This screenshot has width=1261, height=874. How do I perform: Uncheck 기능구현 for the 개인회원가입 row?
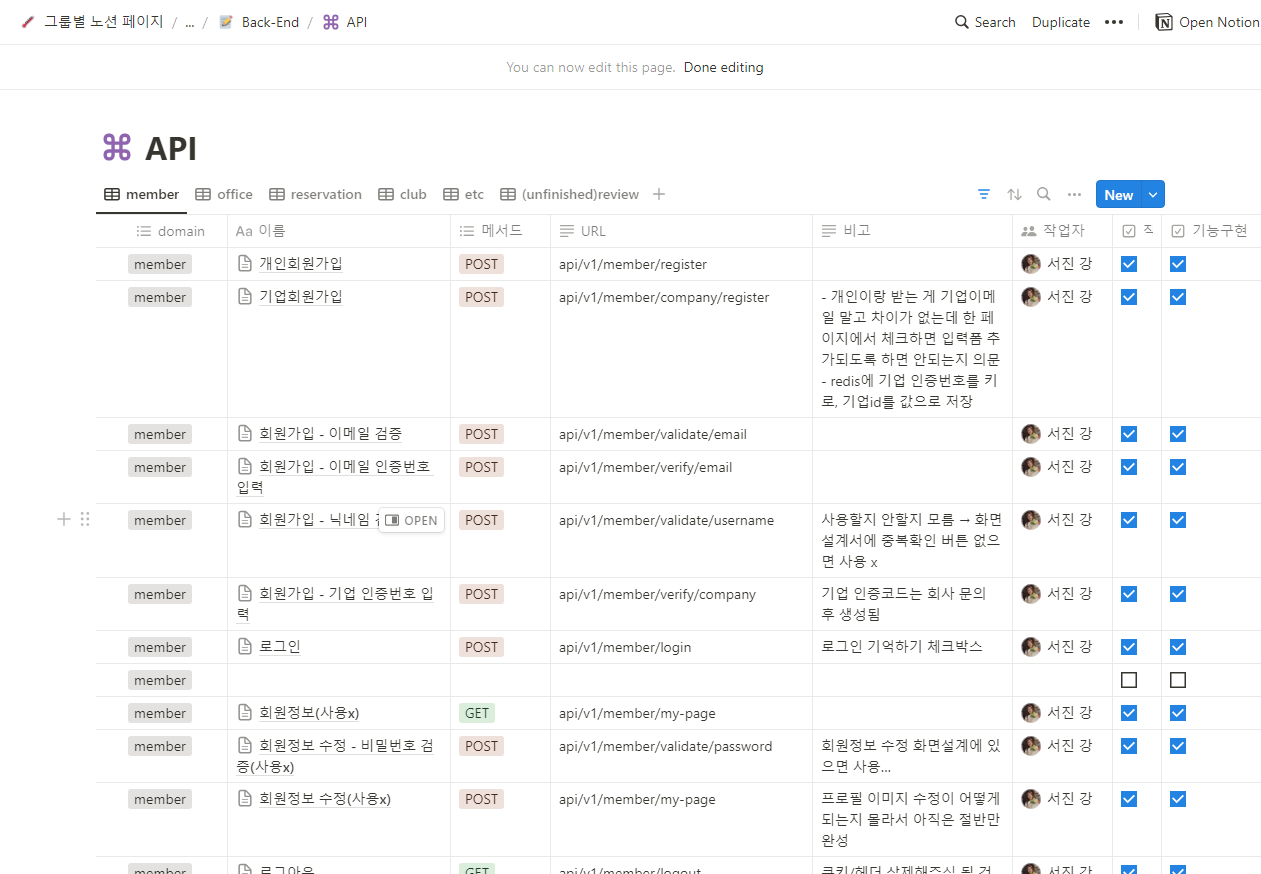point(1177,263)
